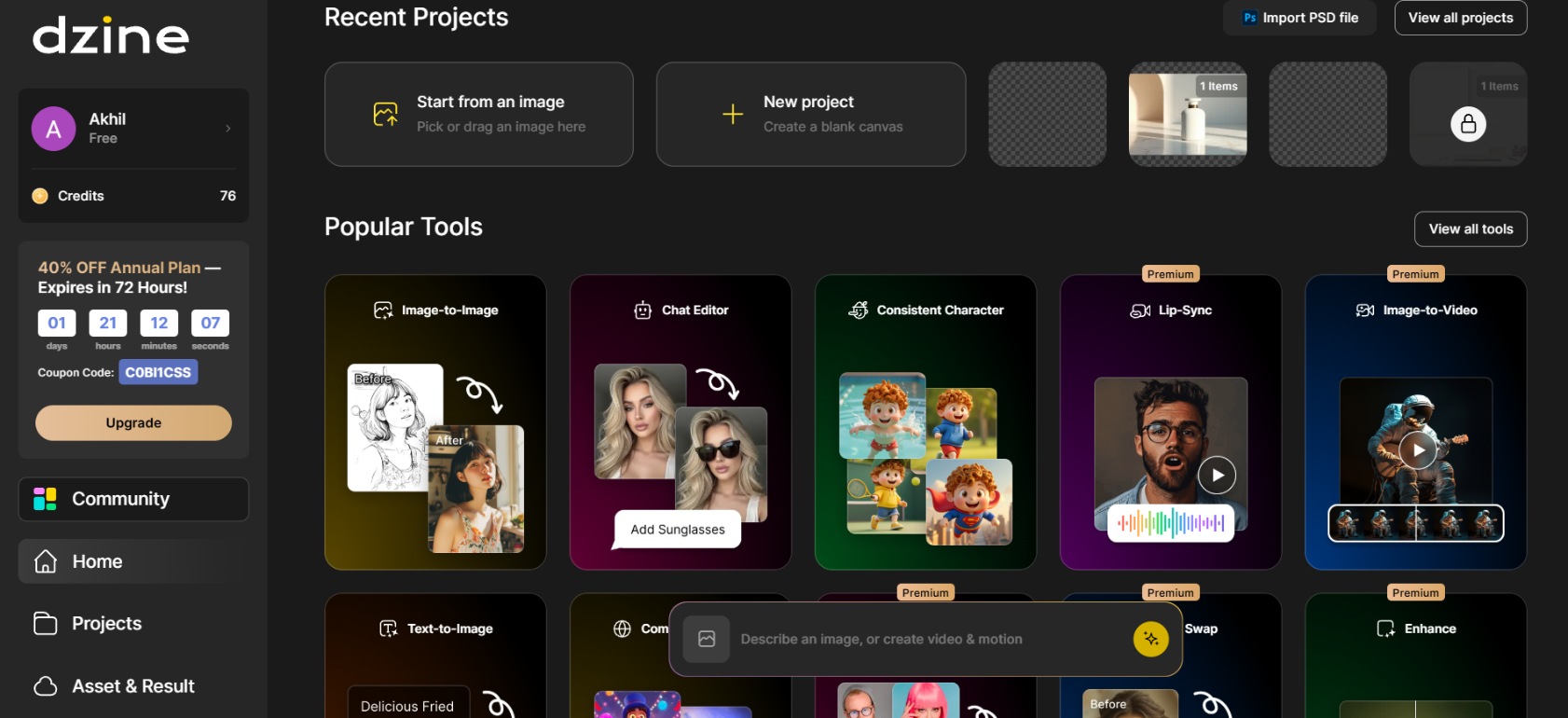
Task: Play the Lip-Sync preview video
Action: 1217,475
